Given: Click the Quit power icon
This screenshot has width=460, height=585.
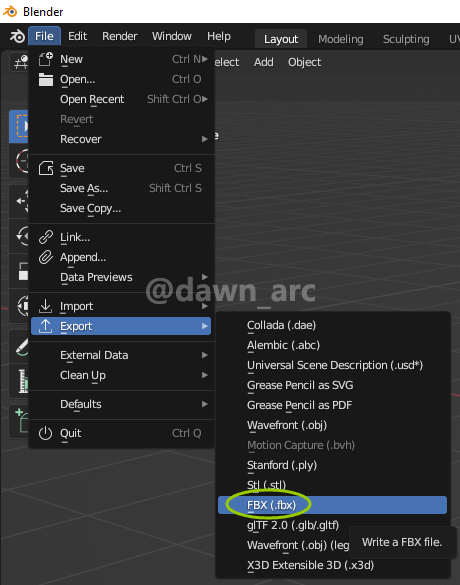Looking at the screenshot, I should pos(46,433).
